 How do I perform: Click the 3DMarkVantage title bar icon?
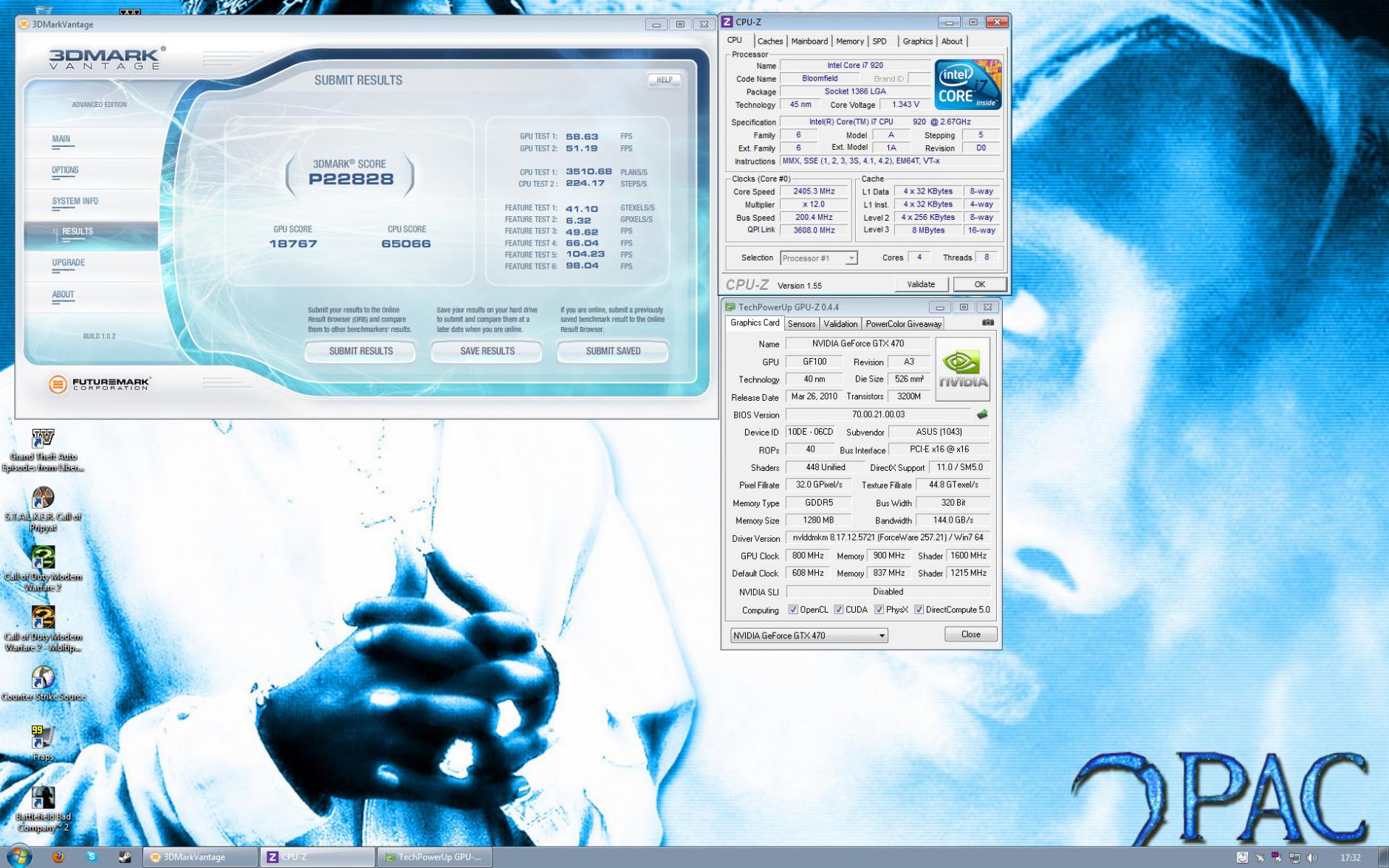(x=24, y=24)
